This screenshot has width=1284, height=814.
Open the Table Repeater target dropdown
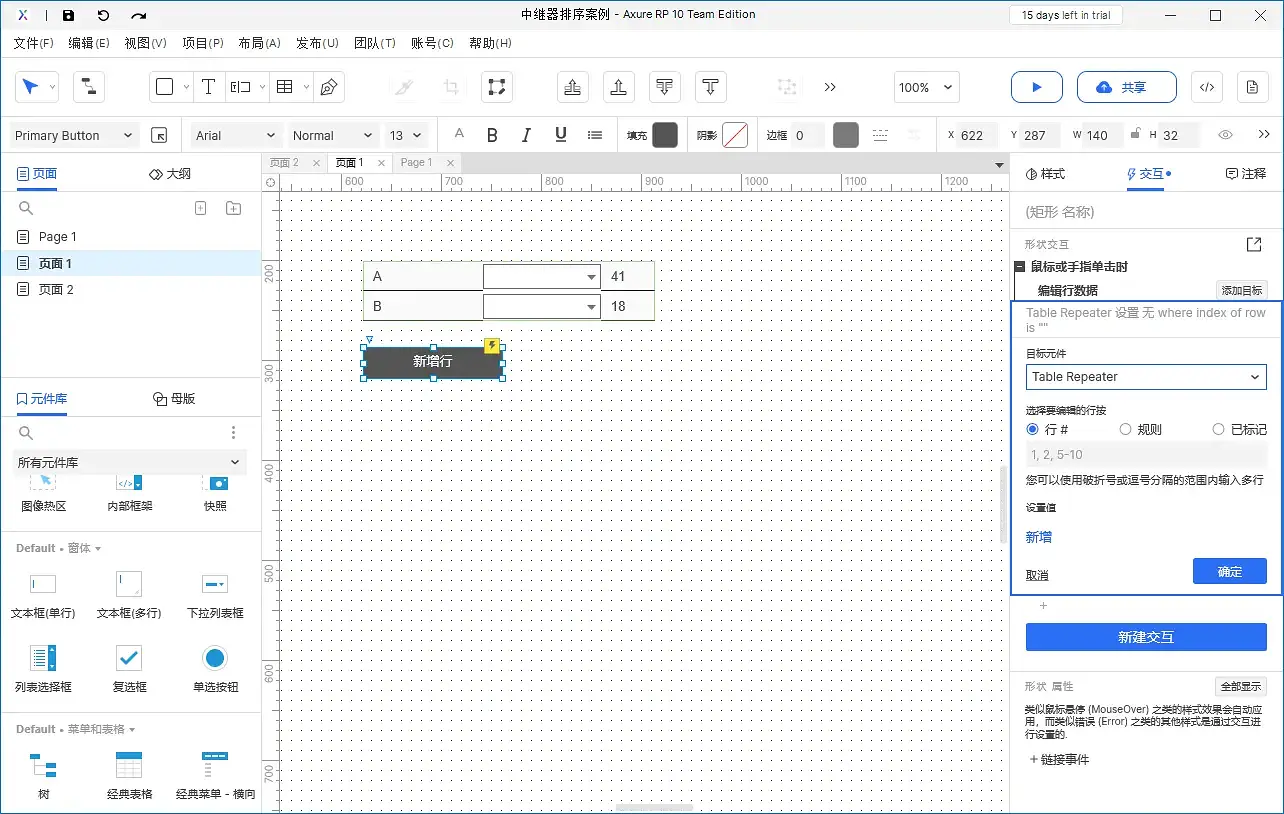click(1146, 377)
